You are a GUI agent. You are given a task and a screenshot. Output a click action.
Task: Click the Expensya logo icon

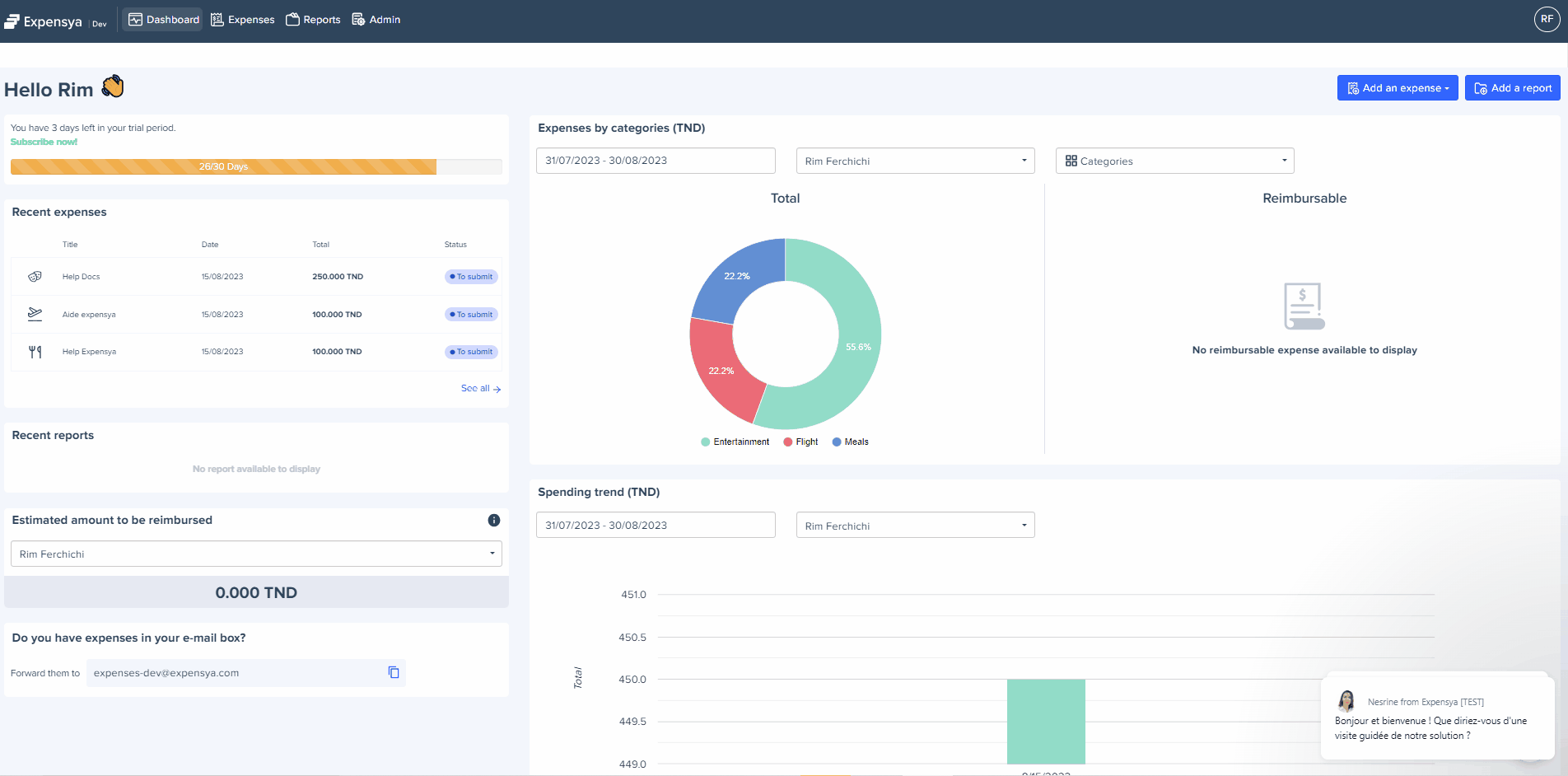12,21
